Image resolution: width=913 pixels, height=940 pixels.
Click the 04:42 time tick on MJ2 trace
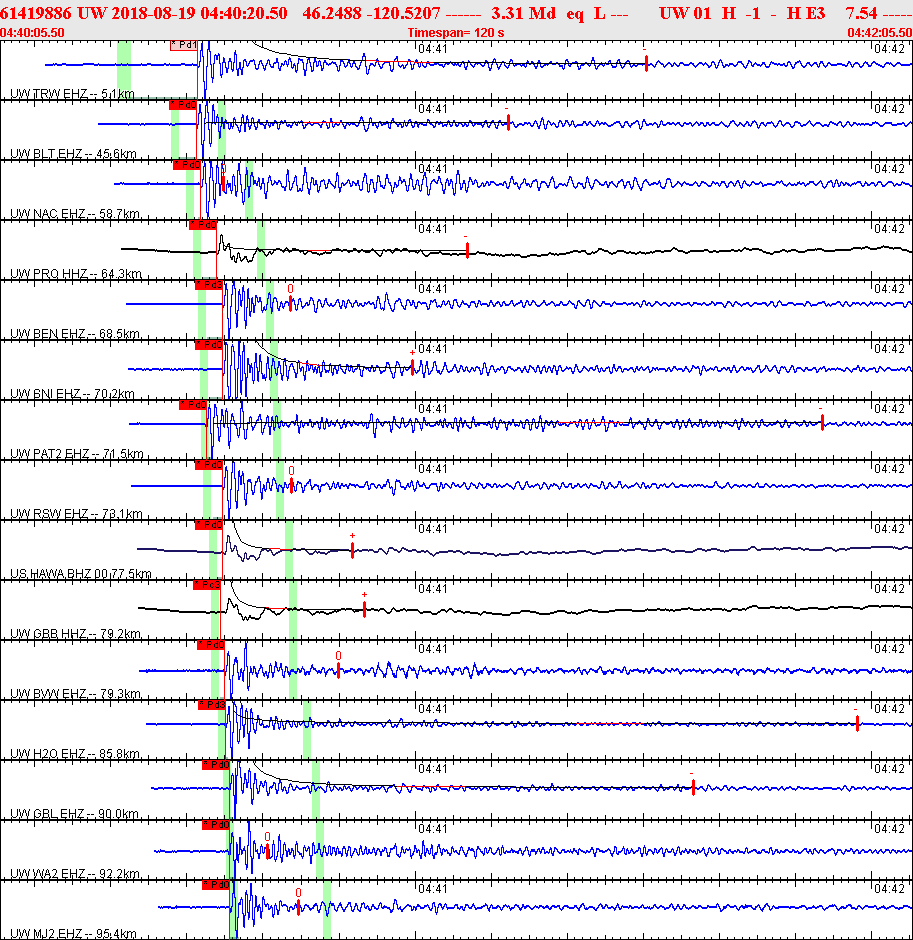pyautogui.click(x=890, y=888)
